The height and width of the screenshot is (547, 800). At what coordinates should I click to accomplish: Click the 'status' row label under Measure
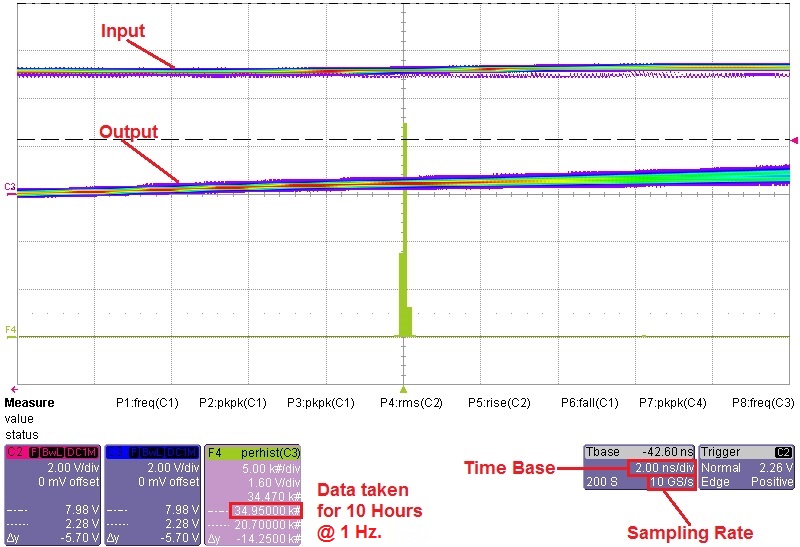coord(21,435)
